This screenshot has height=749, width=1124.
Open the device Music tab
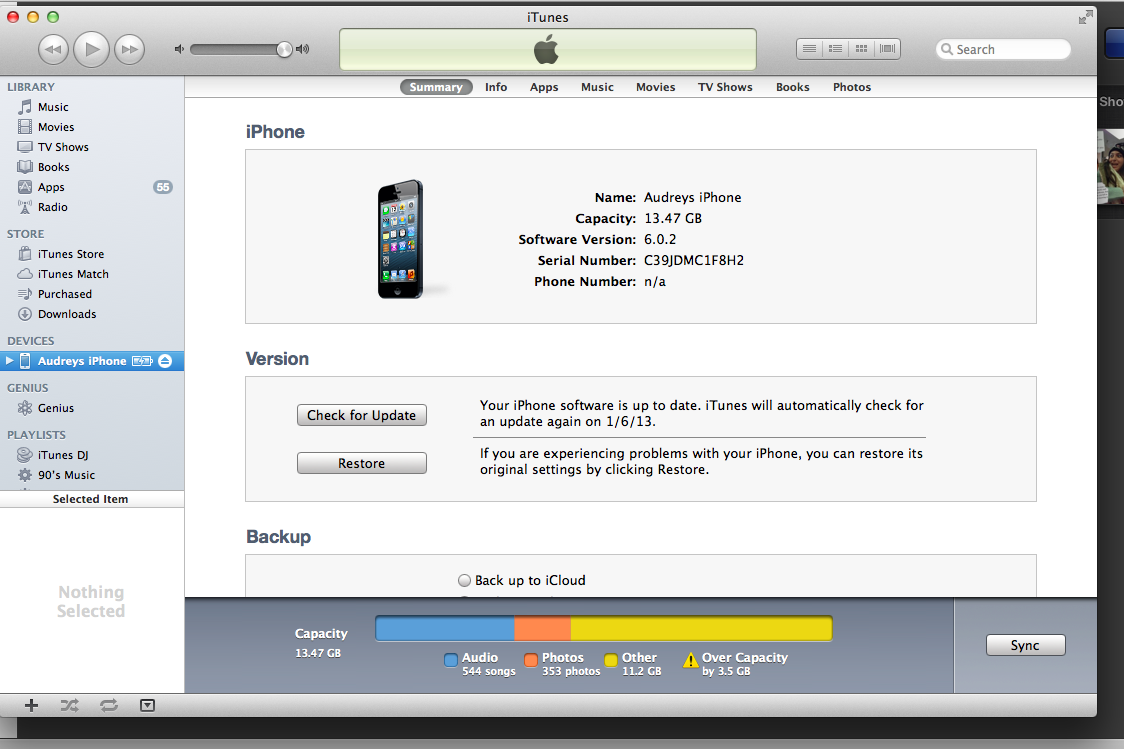click(597, 87)
